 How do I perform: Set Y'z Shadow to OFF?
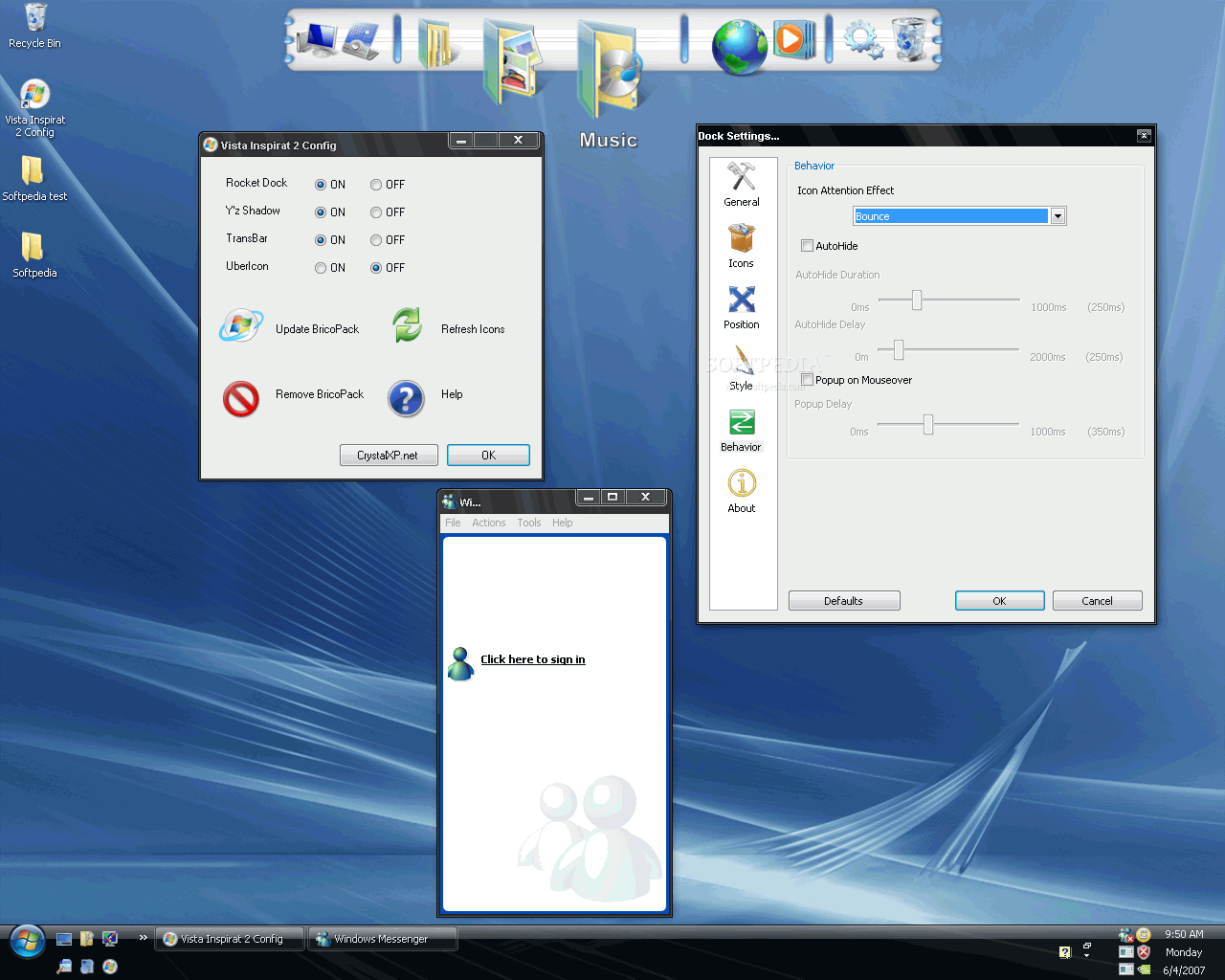point(376,212)
